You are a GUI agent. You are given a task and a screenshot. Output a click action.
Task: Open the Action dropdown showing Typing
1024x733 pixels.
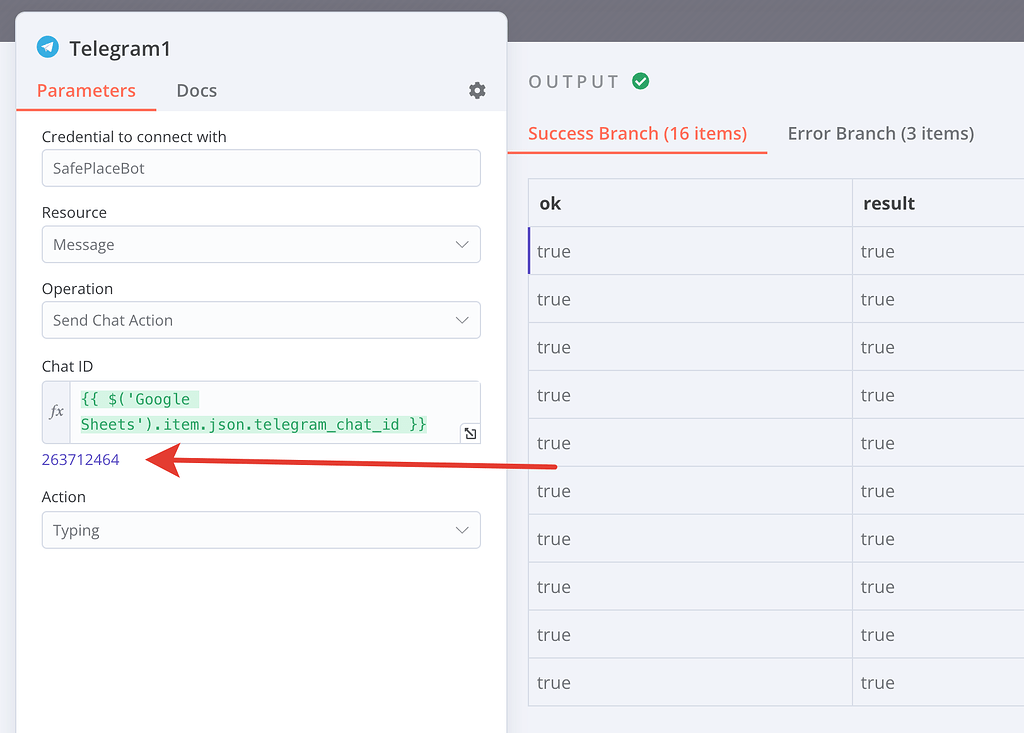[261, 530]
